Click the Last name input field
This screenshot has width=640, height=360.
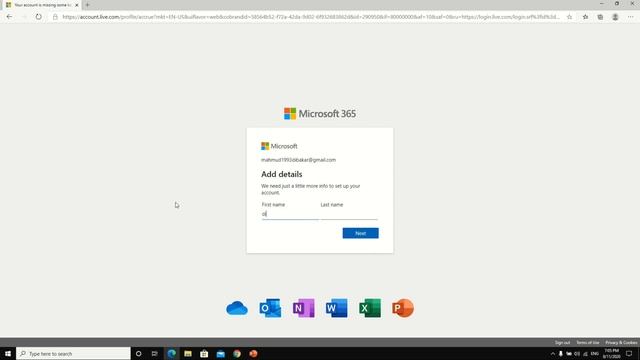[349, 214]
